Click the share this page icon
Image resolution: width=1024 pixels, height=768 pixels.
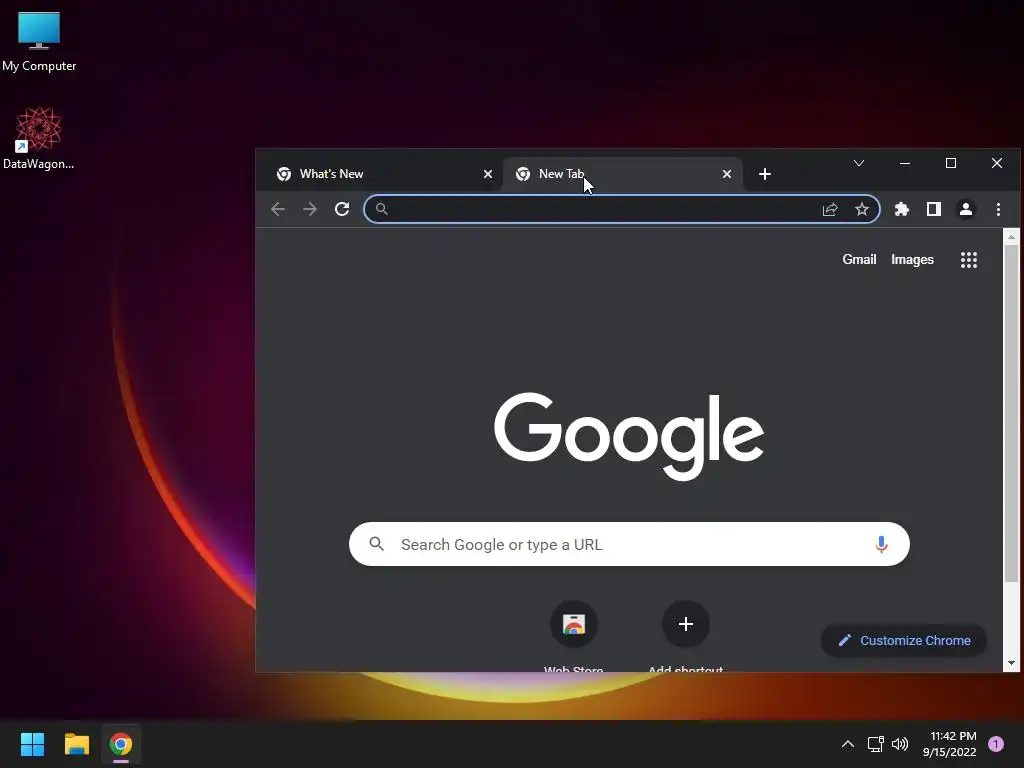point(830,209)
